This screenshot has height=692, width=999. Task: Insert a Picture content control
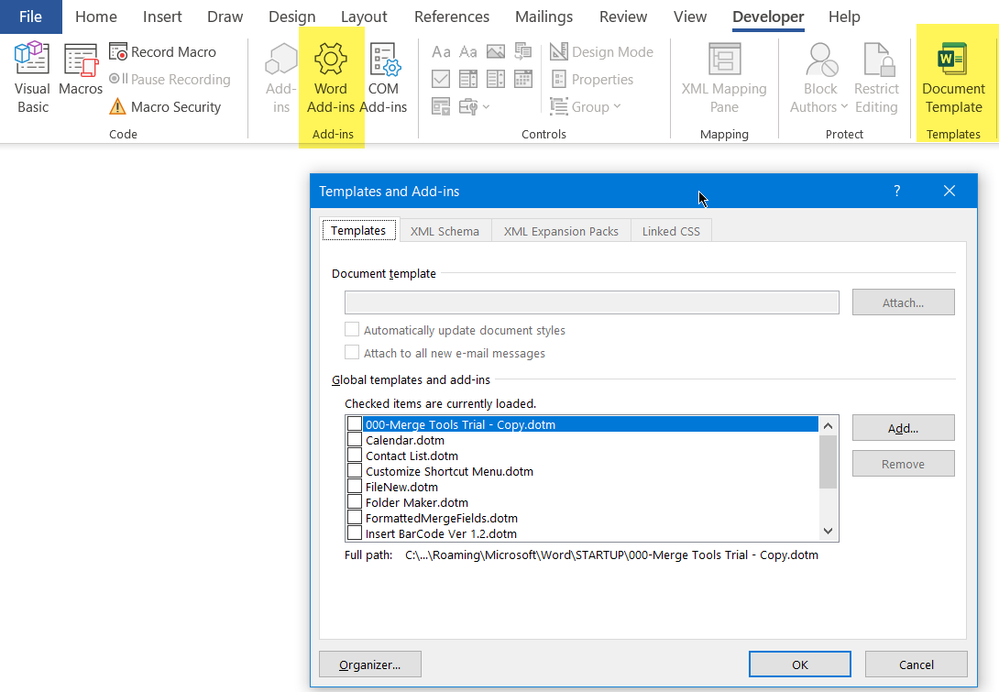coord(496,52)
